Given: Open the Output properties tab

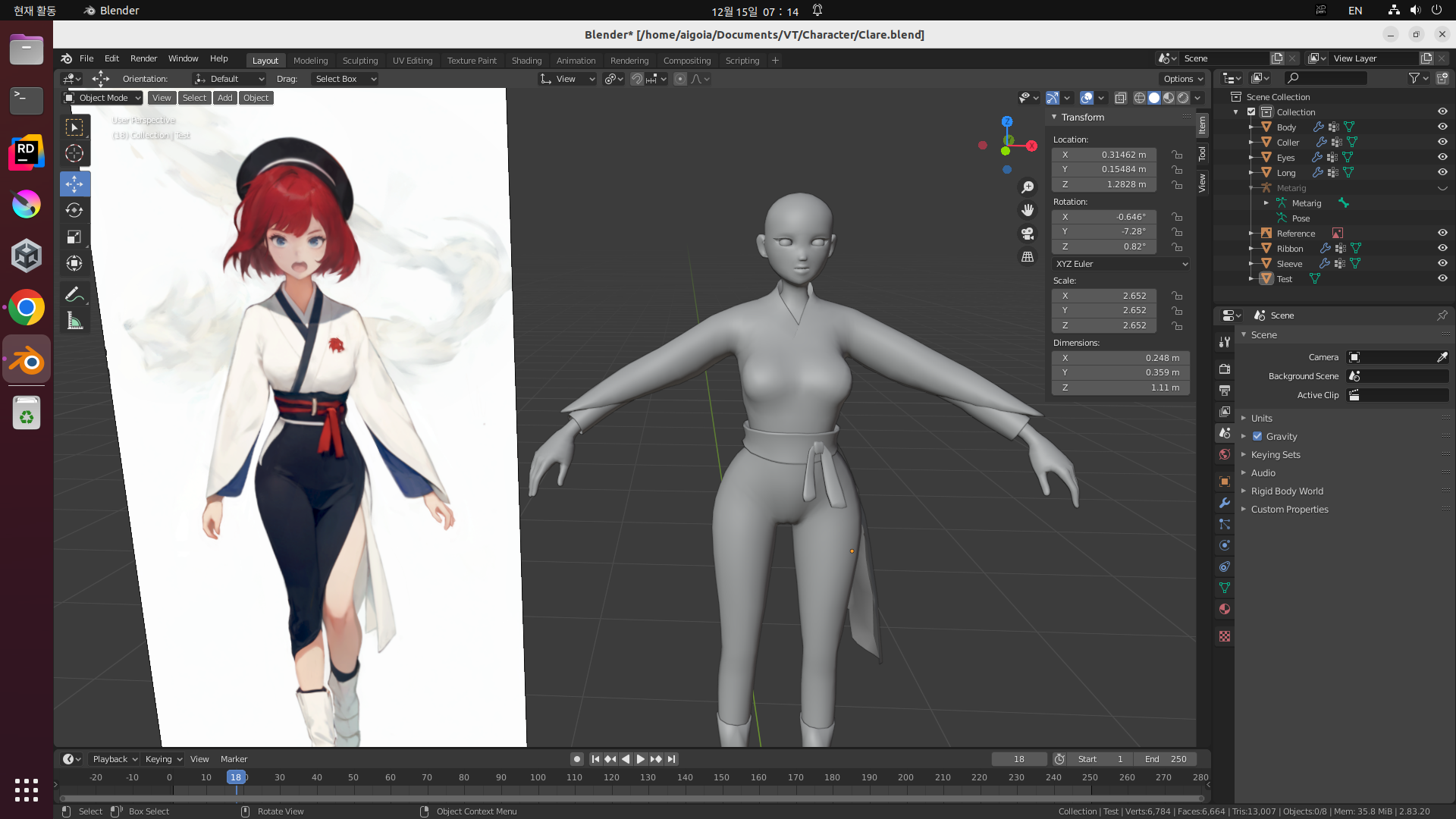Looking at the screenshot, I should [x=1225, y=390].
